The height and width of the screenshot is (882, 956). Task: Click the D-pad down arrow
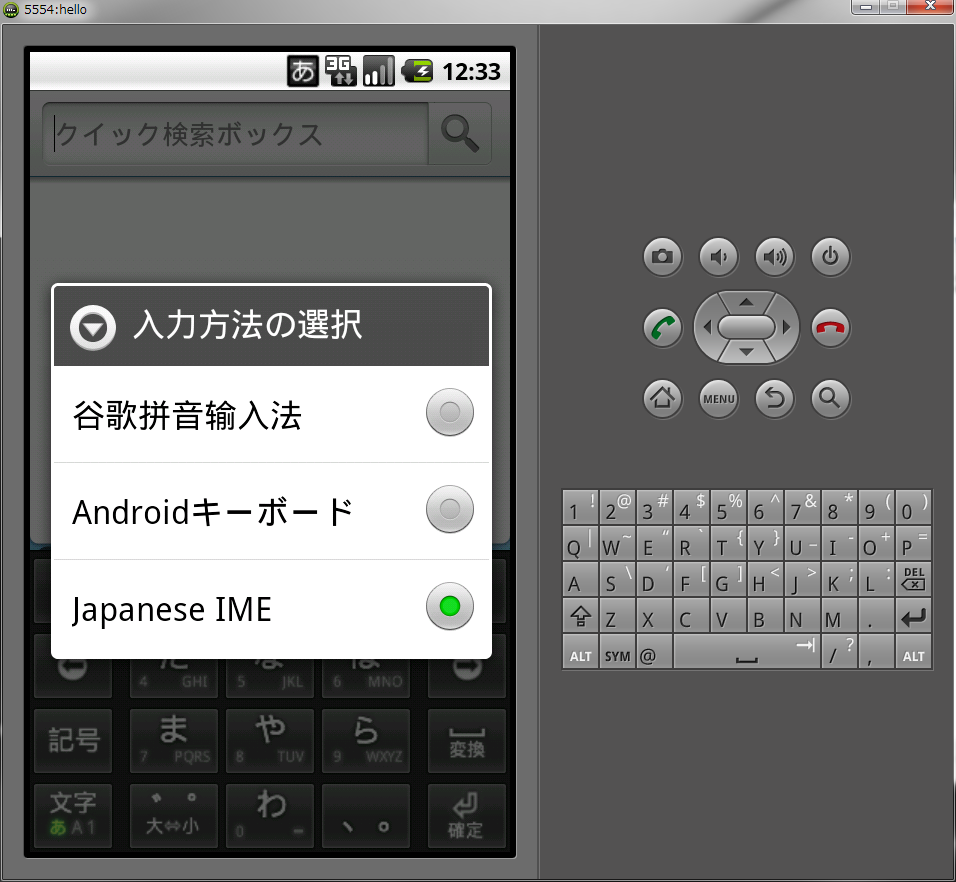click(746, 353)
